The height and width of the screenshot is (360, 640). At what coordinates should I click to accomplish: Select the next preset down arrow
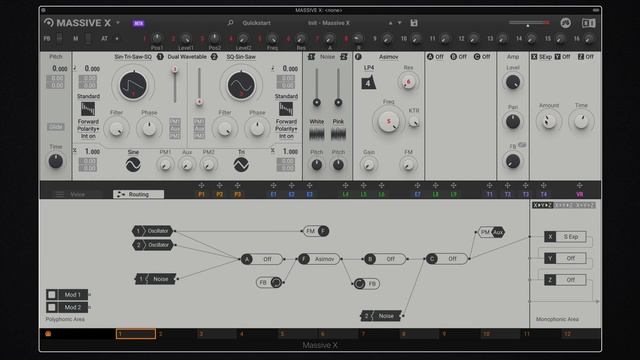tap(400, 23)
